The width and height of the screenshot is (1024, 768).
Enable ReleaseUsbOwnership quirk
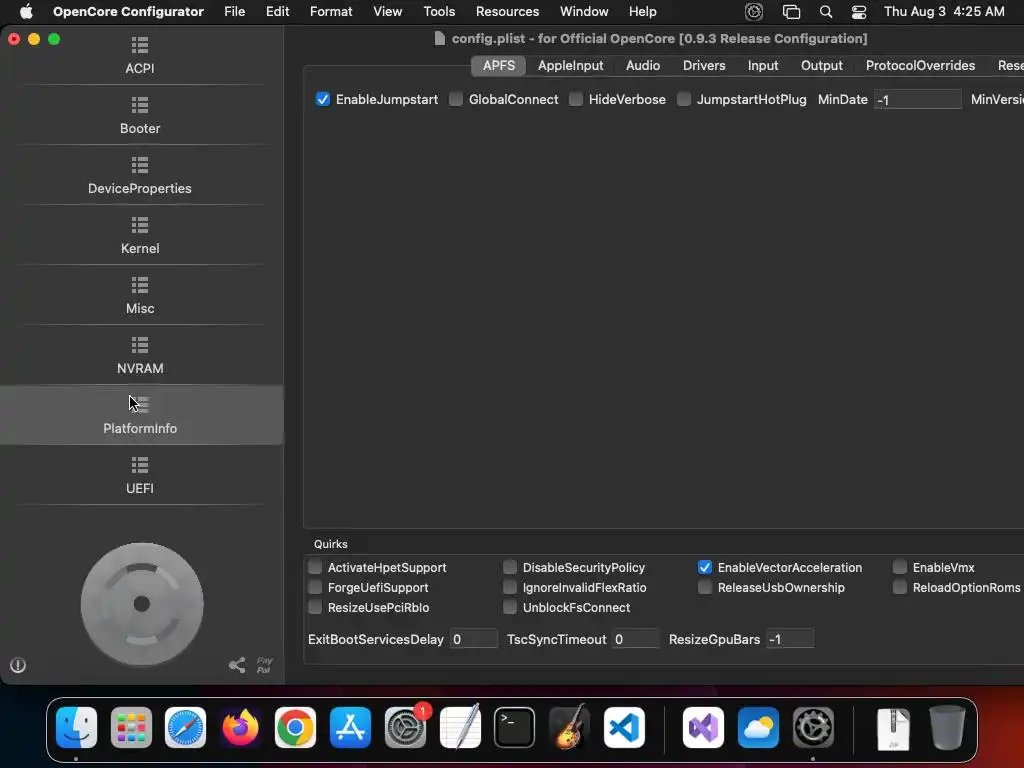click(x=705, y=587)
